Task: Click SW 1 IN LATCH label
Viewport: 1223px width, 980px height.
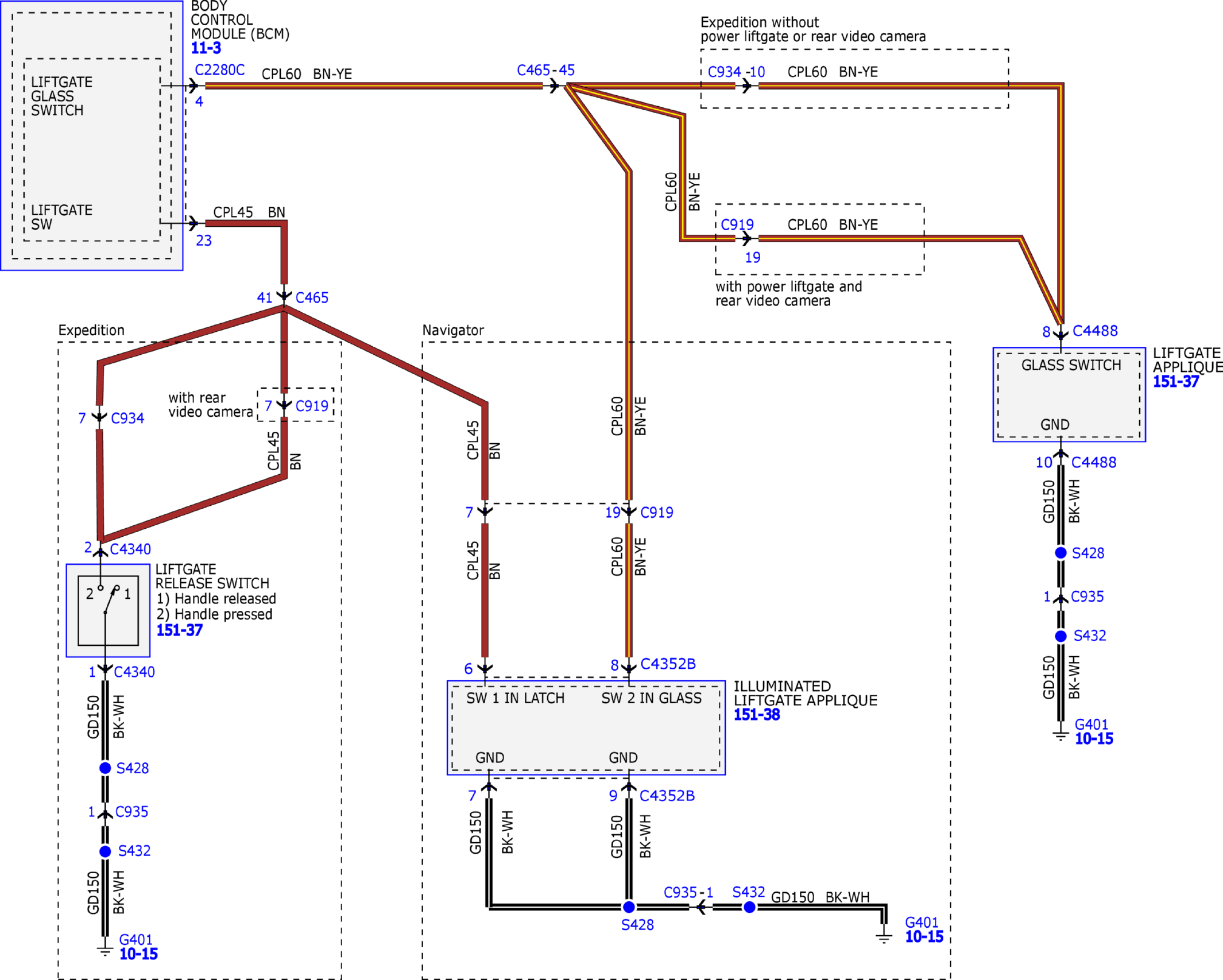Action: [515, 698]
